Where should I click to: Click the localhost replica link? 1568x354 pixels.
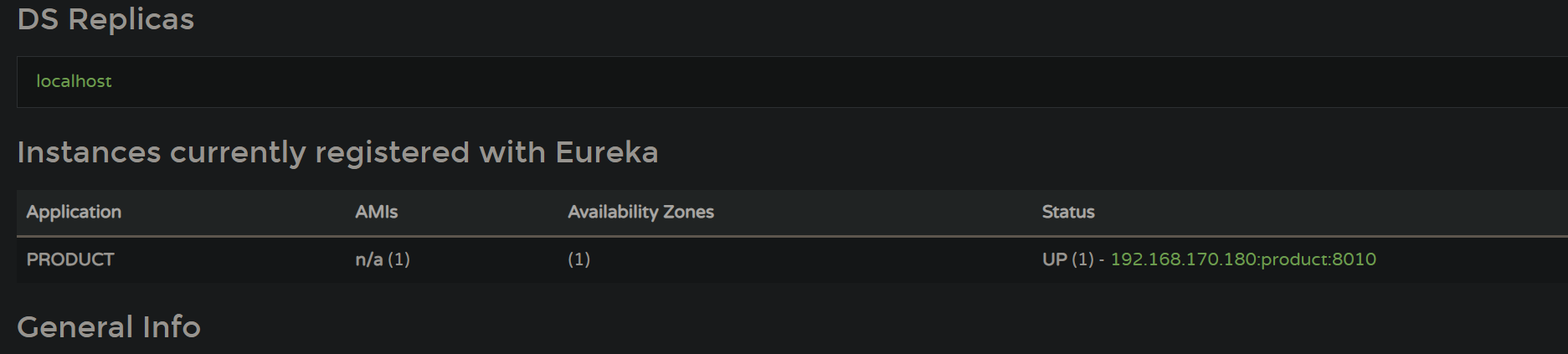click(74, 81)
